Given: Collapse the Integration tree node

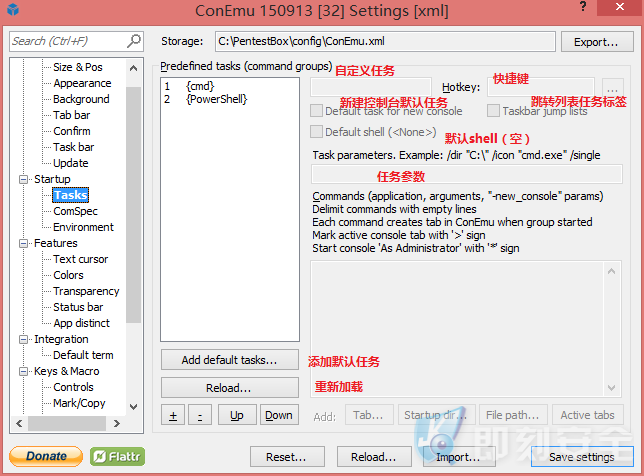Looking at the screenshot, I should (23, 340).
